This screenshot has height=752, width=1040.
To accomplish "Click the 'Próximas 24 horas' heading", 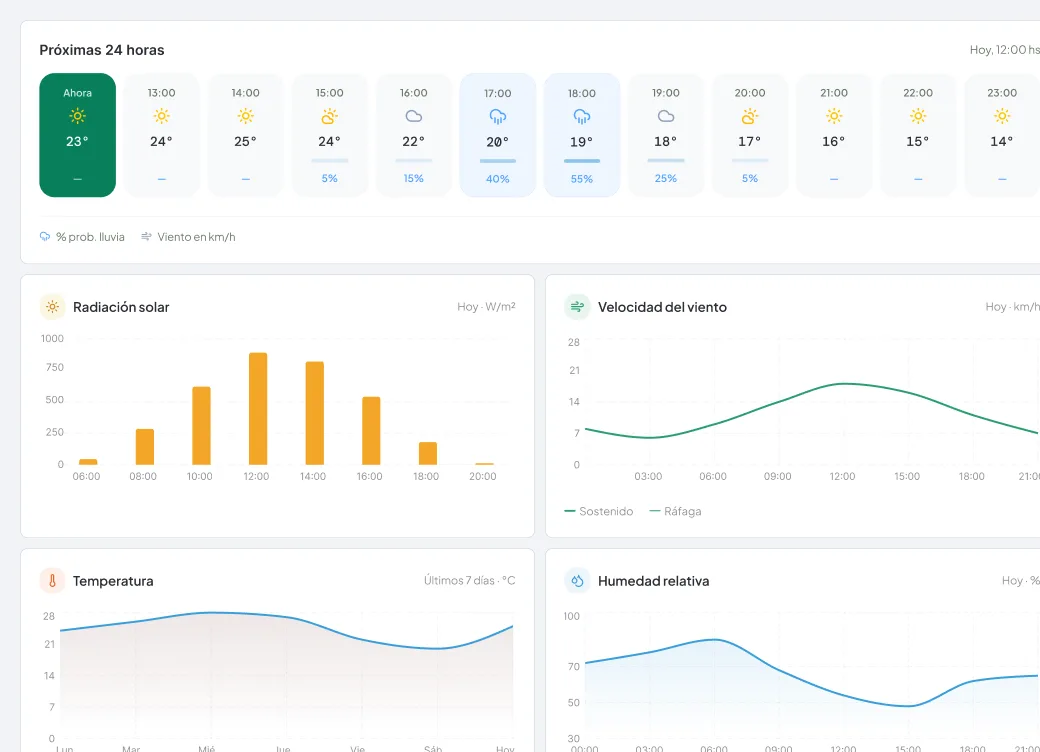I will pos(101,50).
